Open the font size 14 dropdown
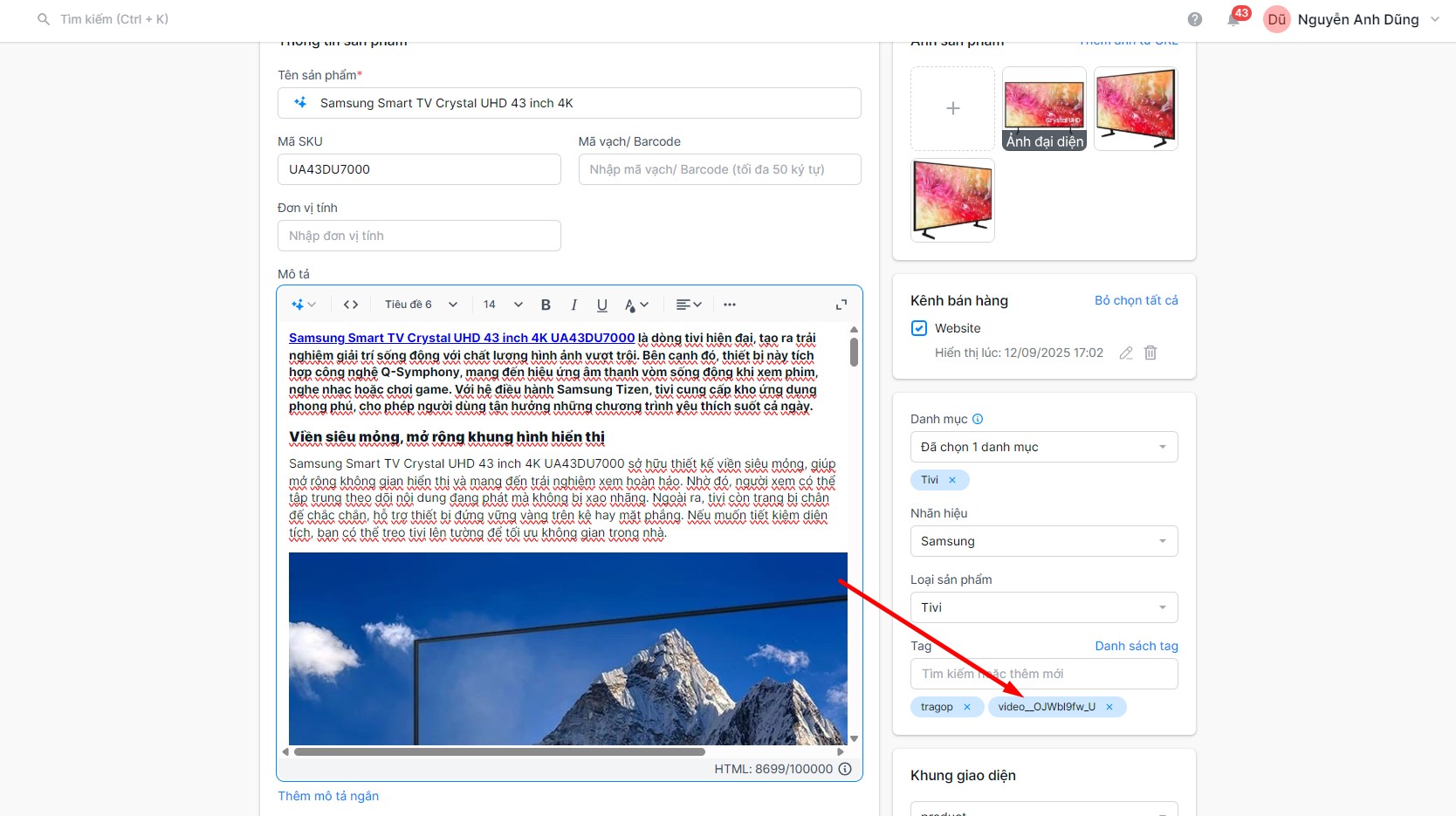 pyautogui.click(x=503, y=305)
